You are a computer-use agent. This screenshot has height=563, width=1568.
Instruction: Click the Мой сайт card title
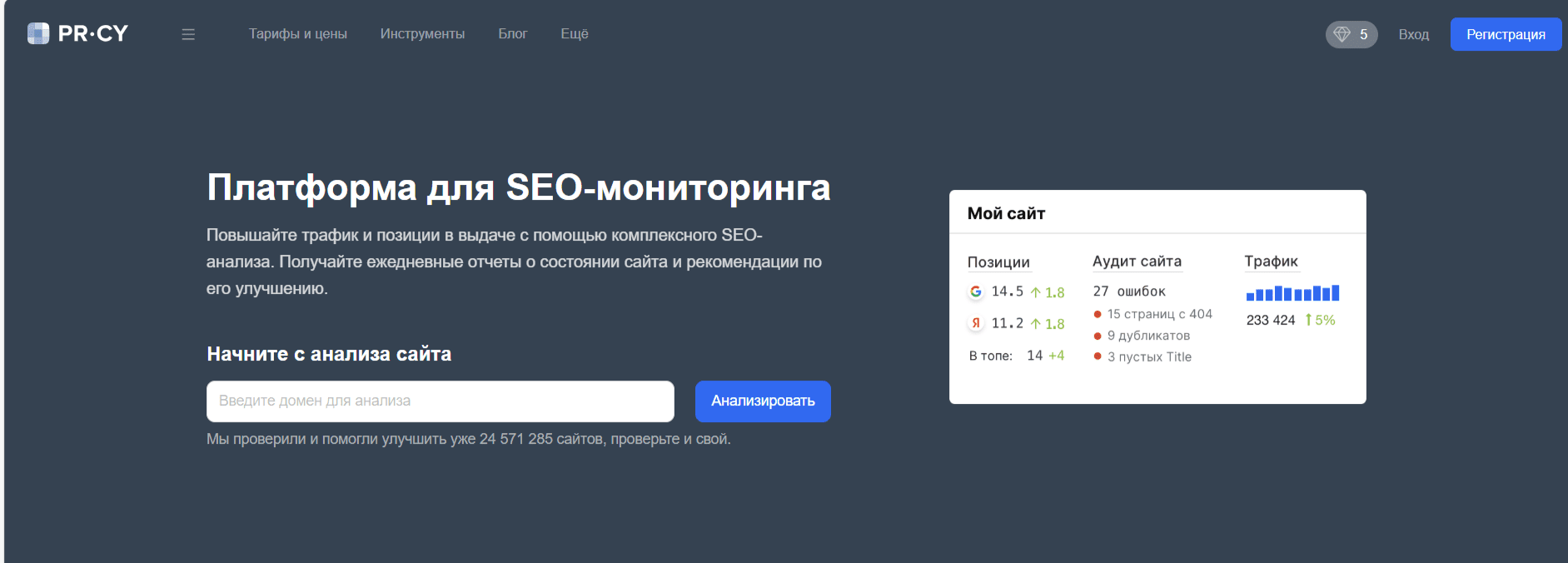[1006, 213]
